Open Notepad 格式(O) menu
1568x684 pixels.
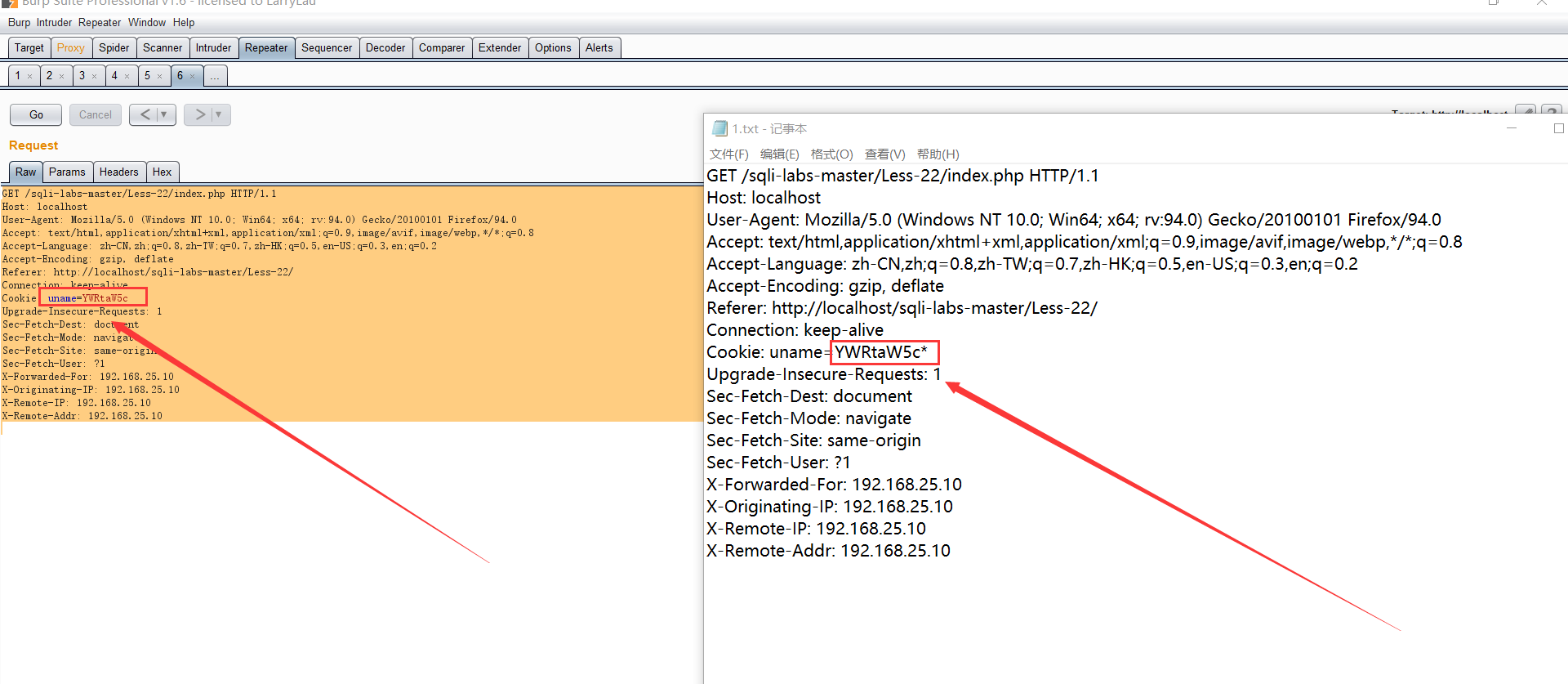831,154
